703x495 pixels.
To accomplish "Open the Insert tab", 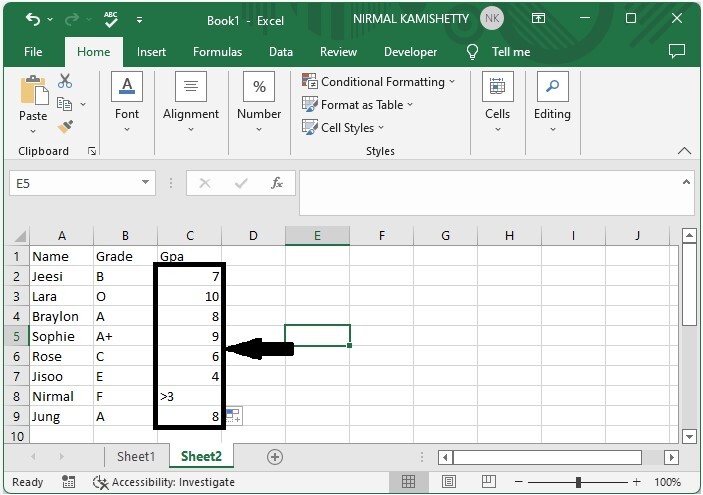I will point(151,52).
